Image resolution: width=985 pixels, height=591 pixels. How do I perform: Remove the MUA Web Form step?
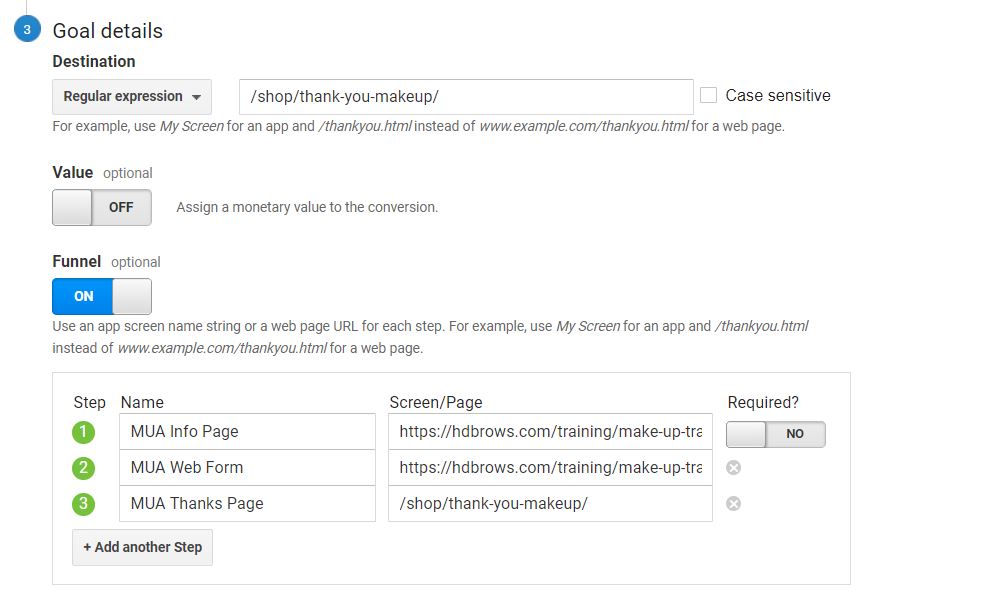click(733, 468)
